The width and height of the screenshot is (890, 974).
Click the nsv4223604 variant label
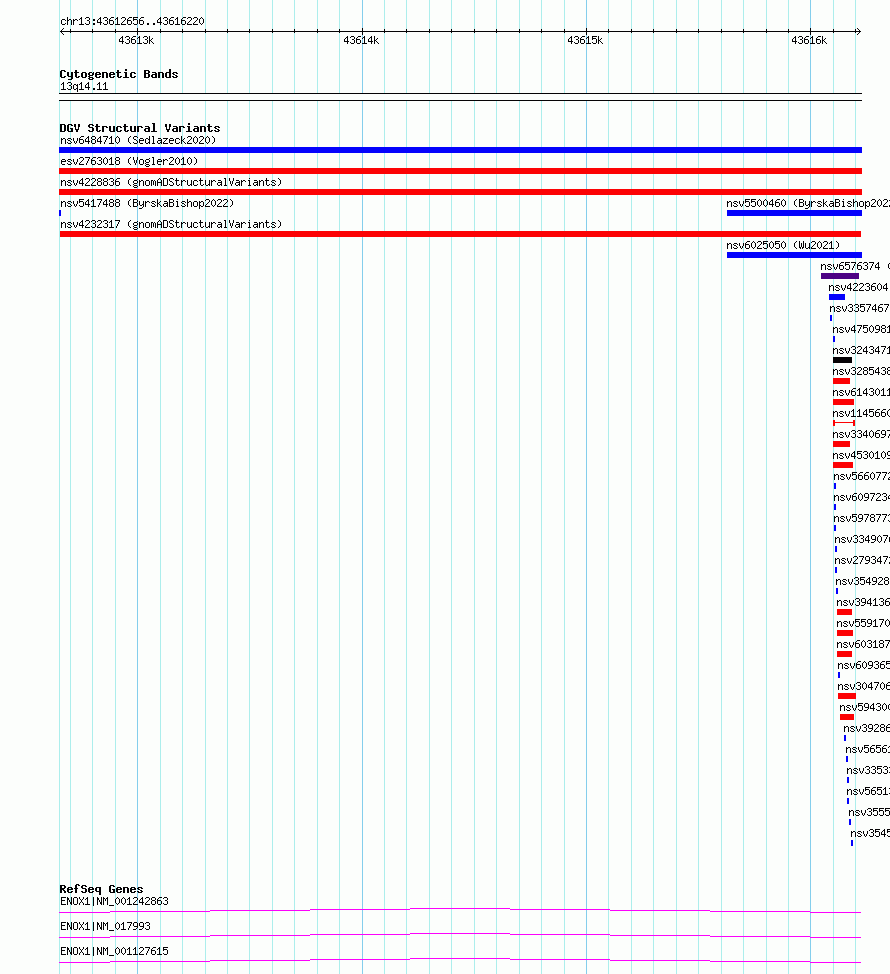[858, 288]
